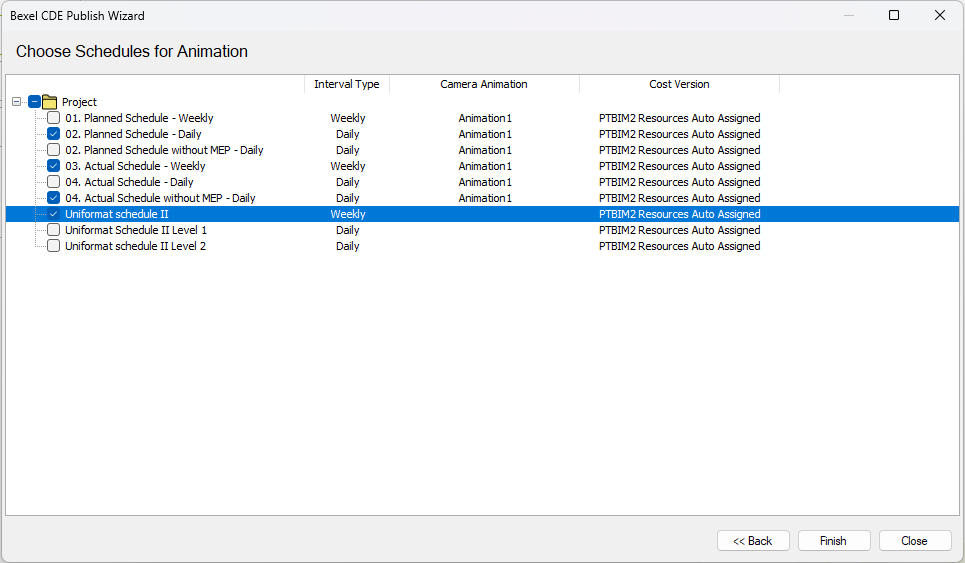Open Interval Type cell for Uniformat schedule II

348,214
